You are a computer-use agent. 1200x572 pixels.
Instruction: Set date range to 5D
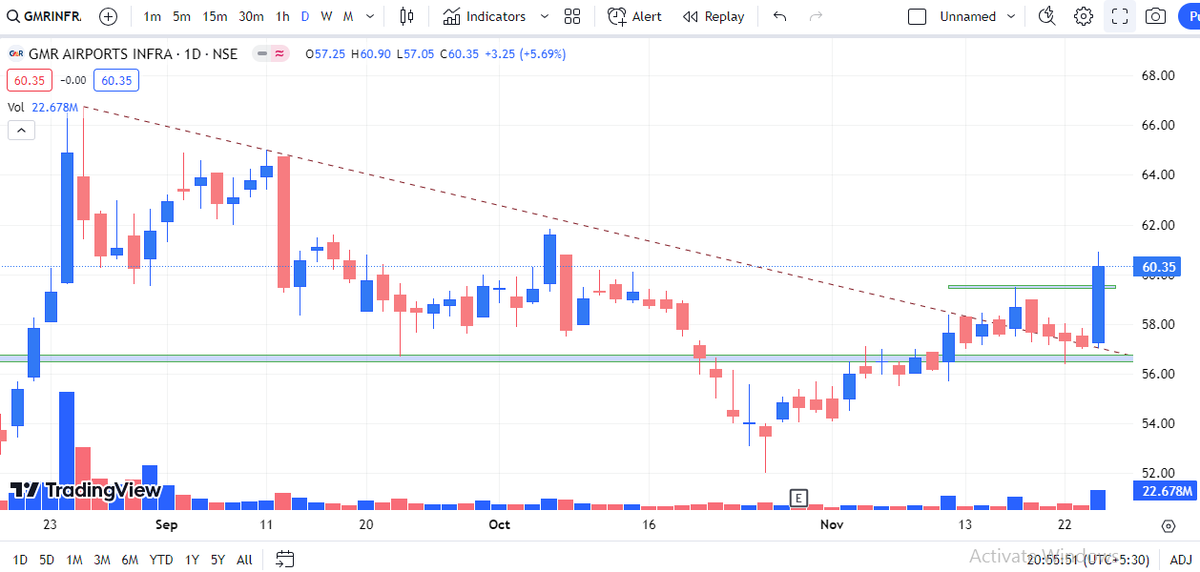(x=47, y=559)
